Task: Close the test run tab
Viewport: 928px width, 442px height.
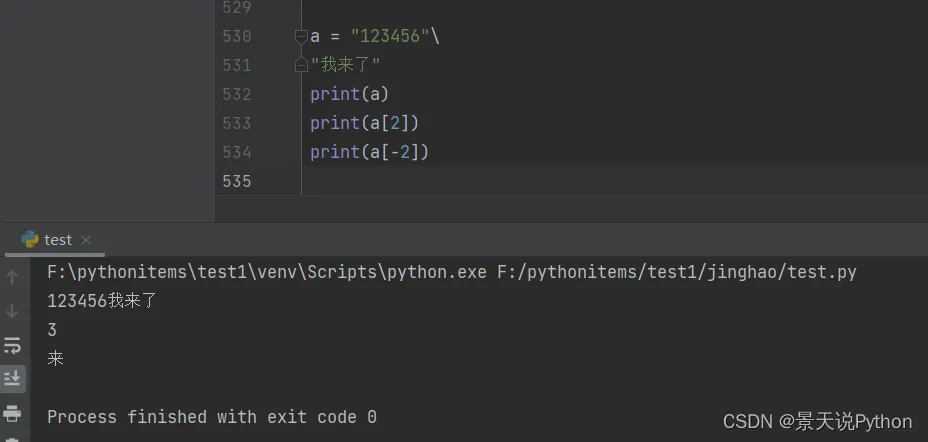Action: (86, 240)
